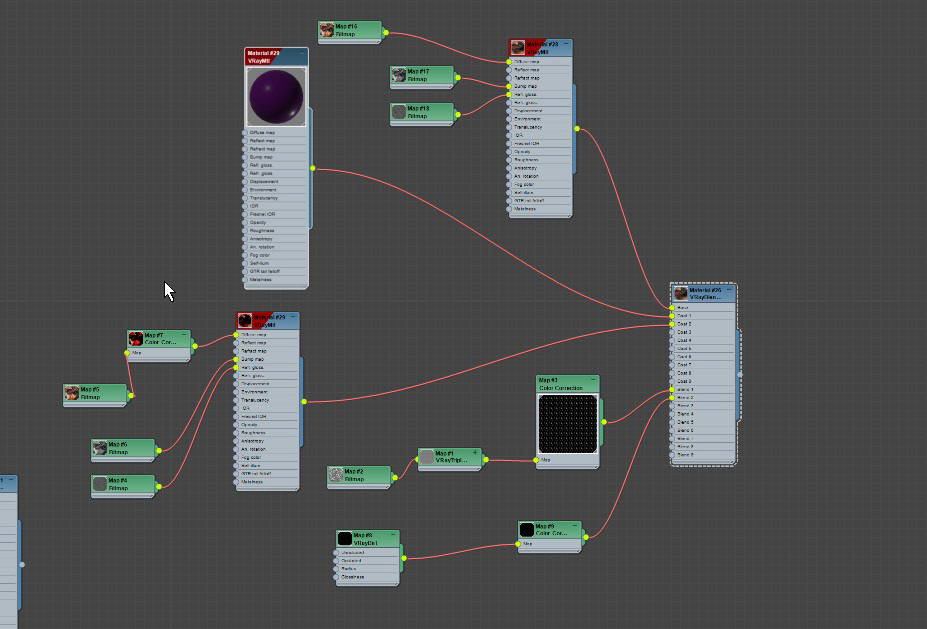
Task: Click the 'Fresnel IOR' slot on Material #20
Action: [276, 214]
